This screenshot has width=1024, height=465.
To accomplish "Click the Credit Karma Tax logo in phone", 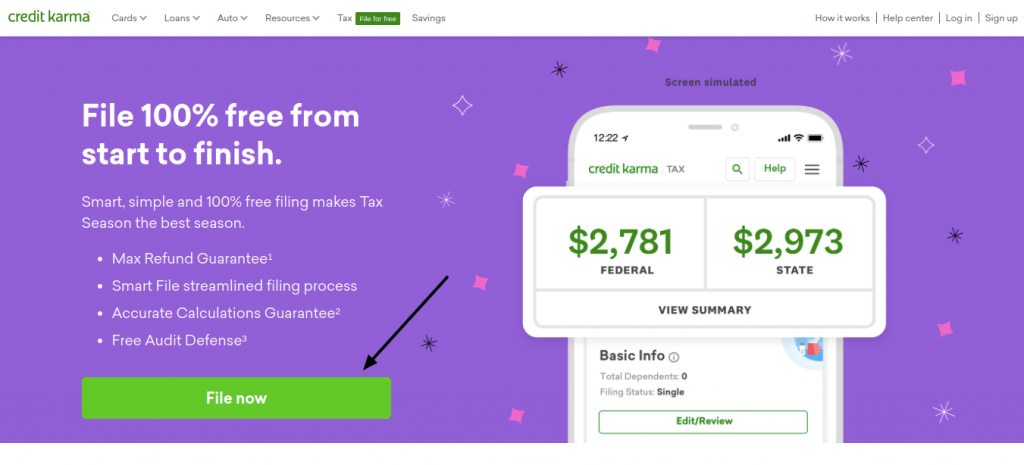I will [x=637, y=169].
